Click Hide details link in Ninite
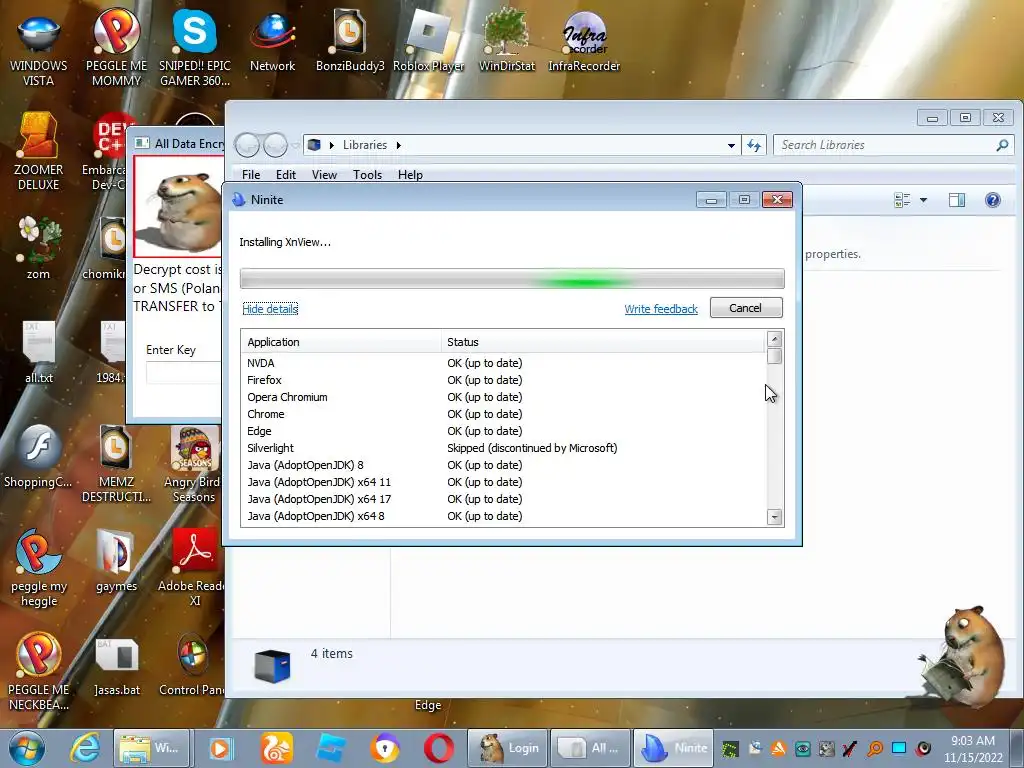The height and width of the screenshot is (768, 1024). 270,309
